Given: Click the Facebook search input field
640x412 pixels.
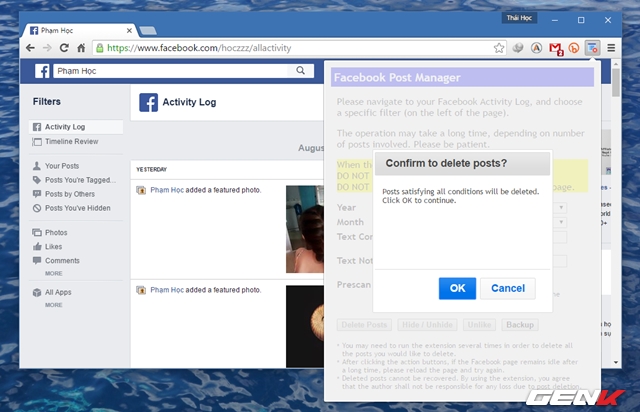Looking at the screenshot, I should (170, 71).
